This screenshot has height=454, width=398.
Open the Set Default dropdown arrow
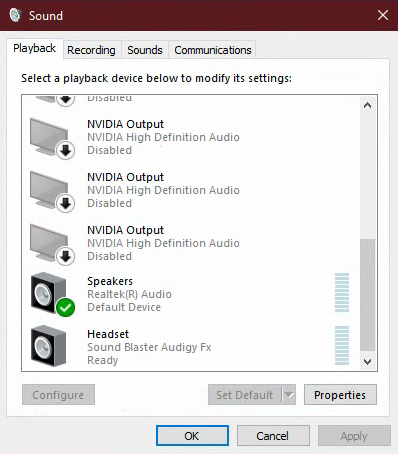[289, 395]
